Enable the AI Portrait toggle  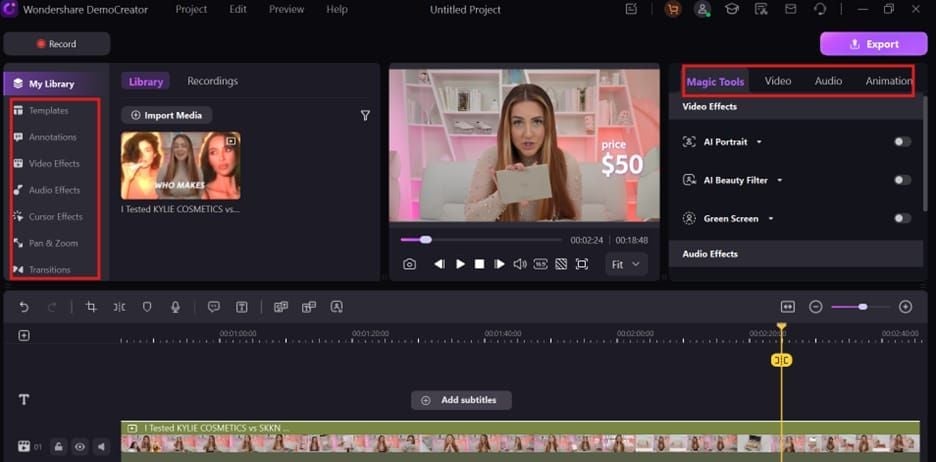coord(903,141)
